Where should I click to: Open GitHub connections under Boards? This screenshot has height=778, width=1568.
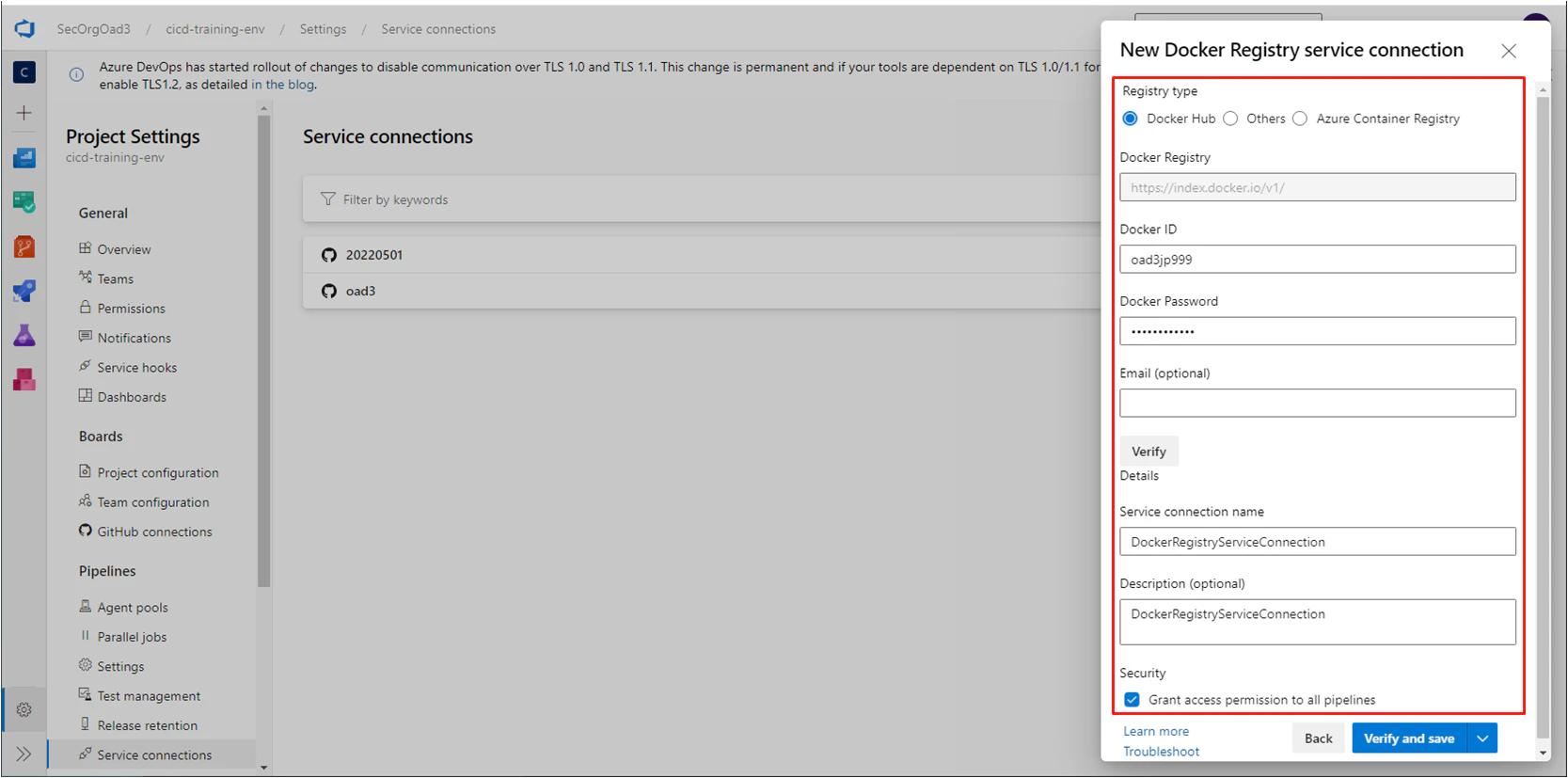(155, 532)
